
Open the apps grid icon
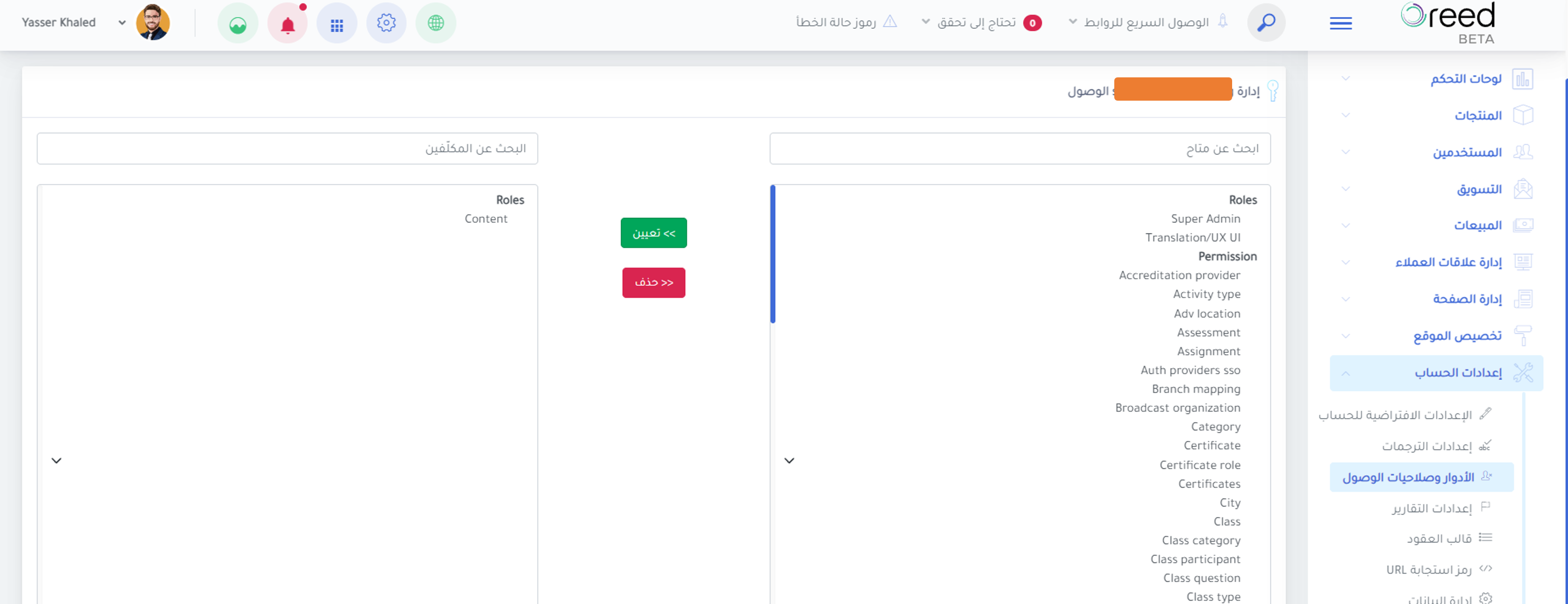pyautogui.click(x=337, y=23)
